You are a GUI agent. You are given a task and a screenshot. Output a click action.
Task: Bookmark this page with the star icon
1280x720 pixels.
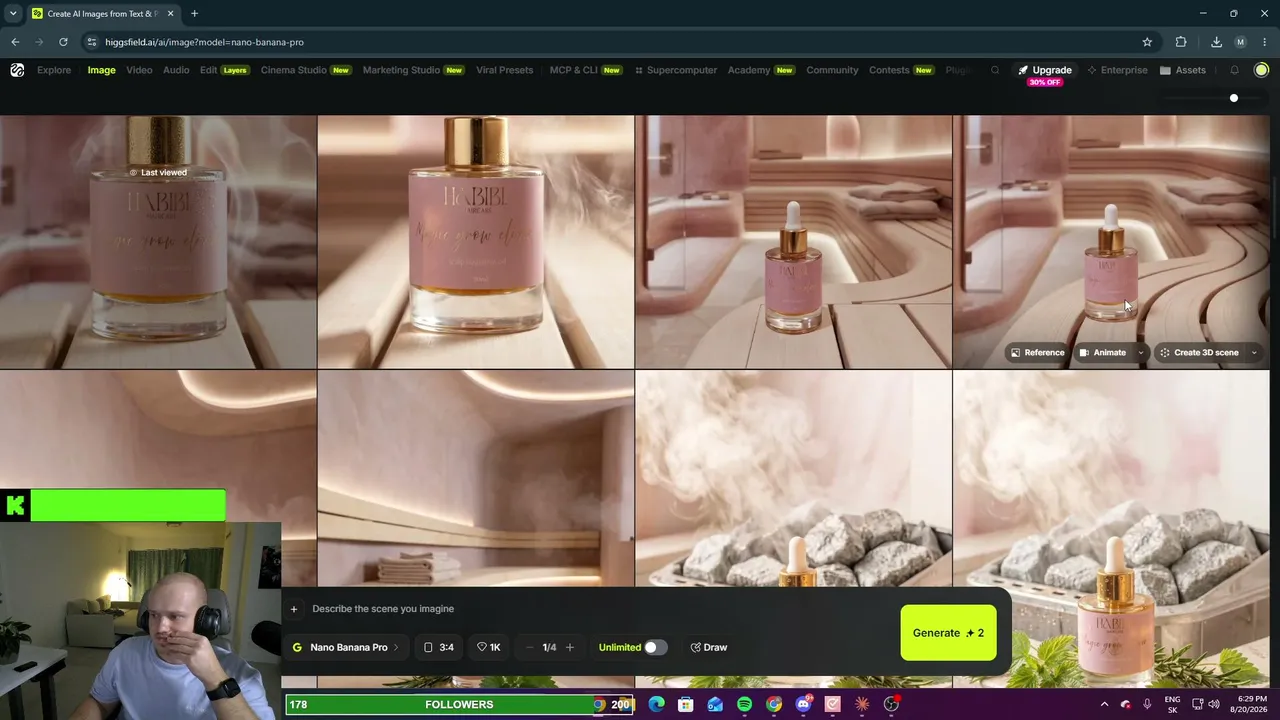pos(1147,42)
